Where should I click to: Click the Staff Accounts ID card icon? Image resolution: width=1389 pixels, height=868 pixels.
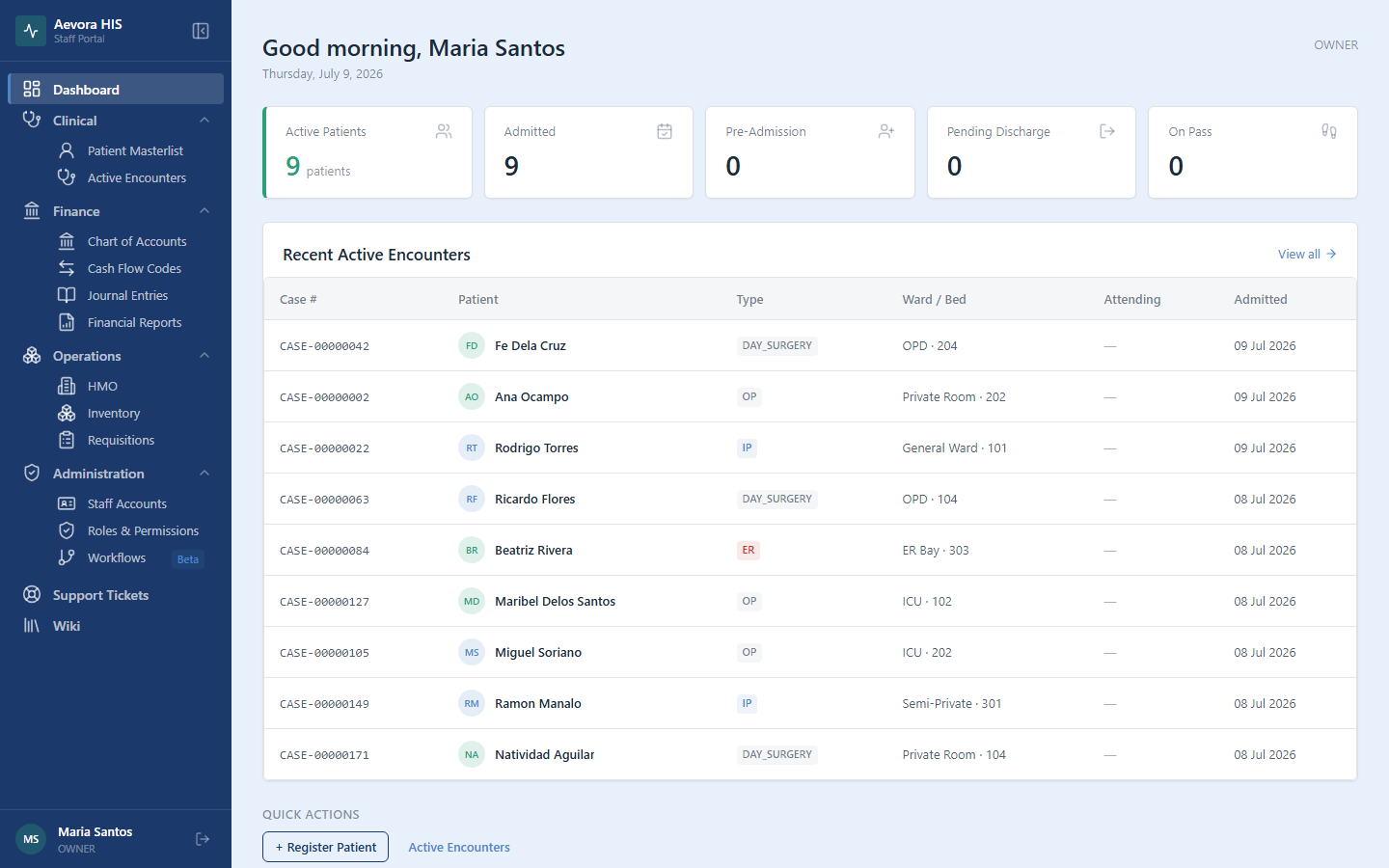[67, 503]
